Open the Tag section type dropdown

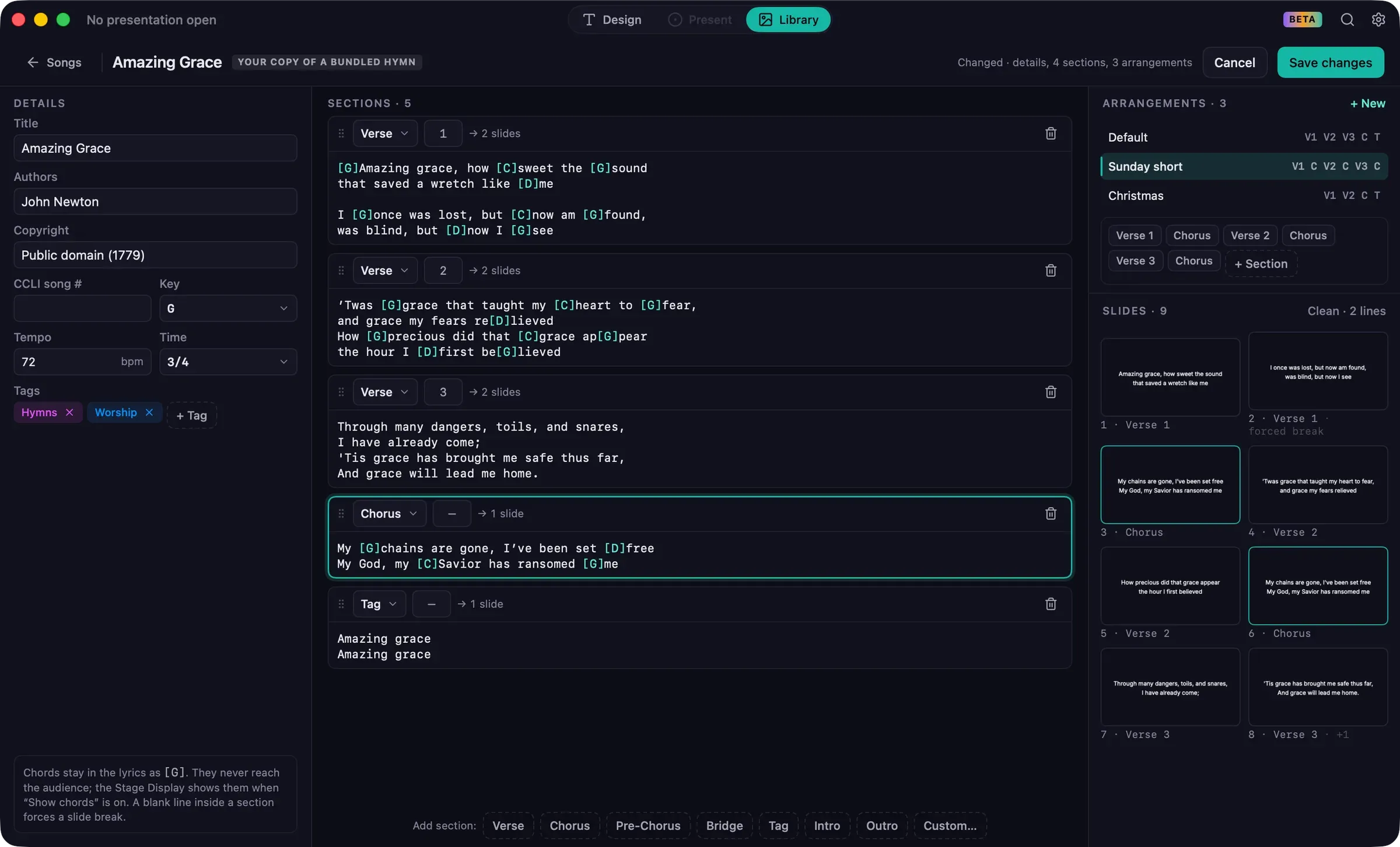click(x=379, y=604)
